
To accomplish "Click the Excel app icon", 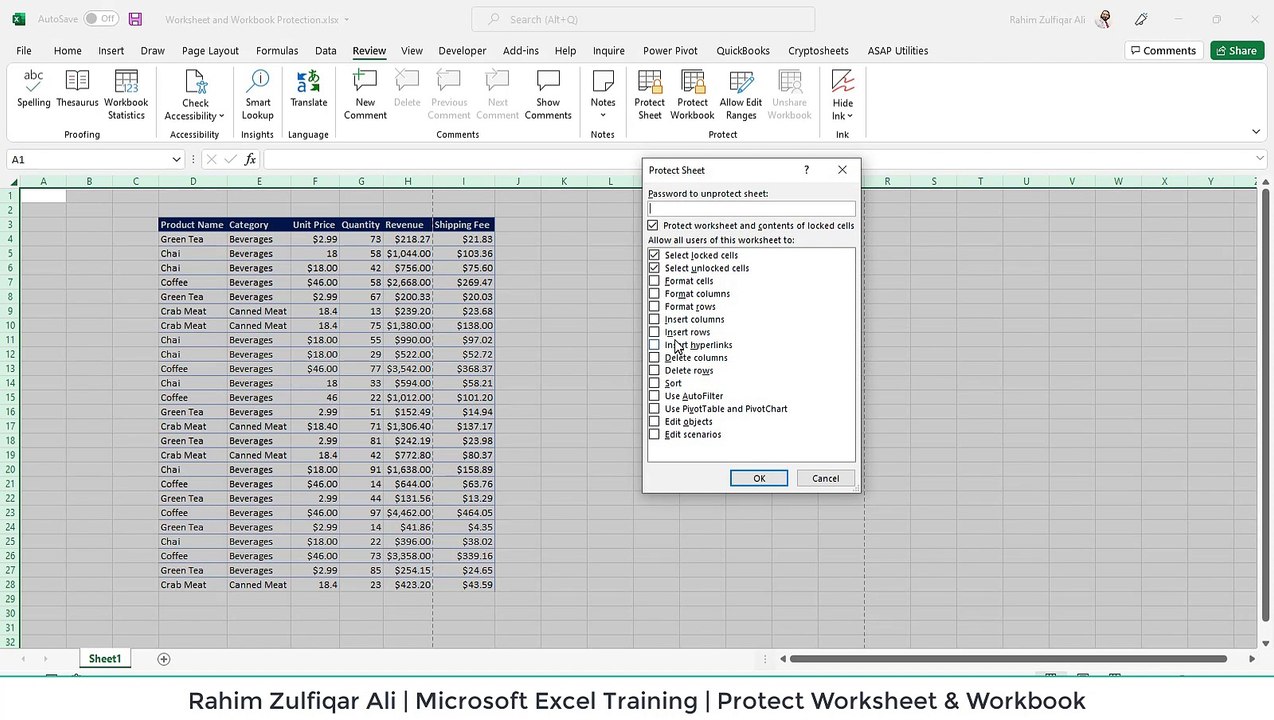I will (18, 19).
